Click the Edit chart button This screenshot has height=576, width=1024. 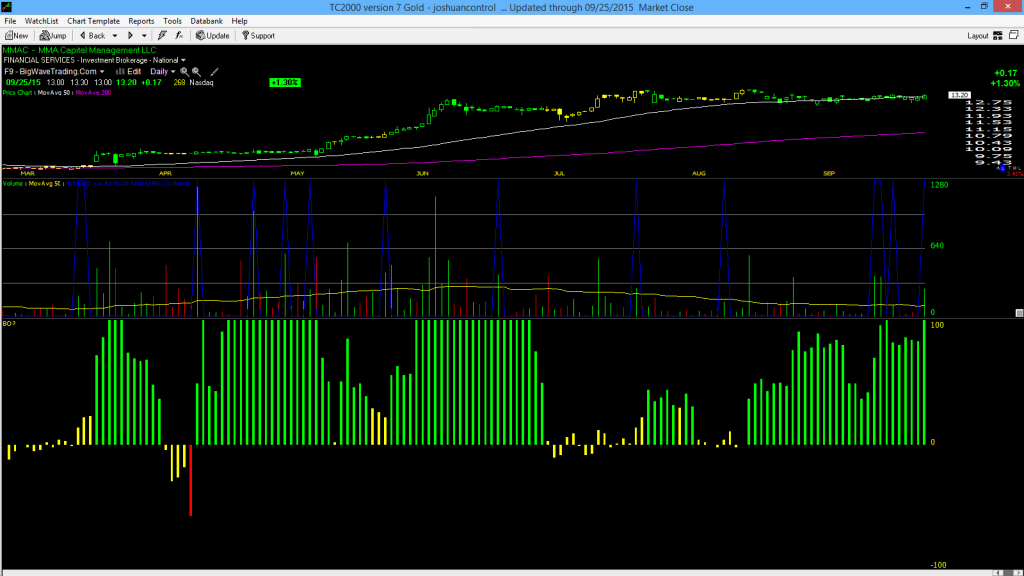pos(129,72)
